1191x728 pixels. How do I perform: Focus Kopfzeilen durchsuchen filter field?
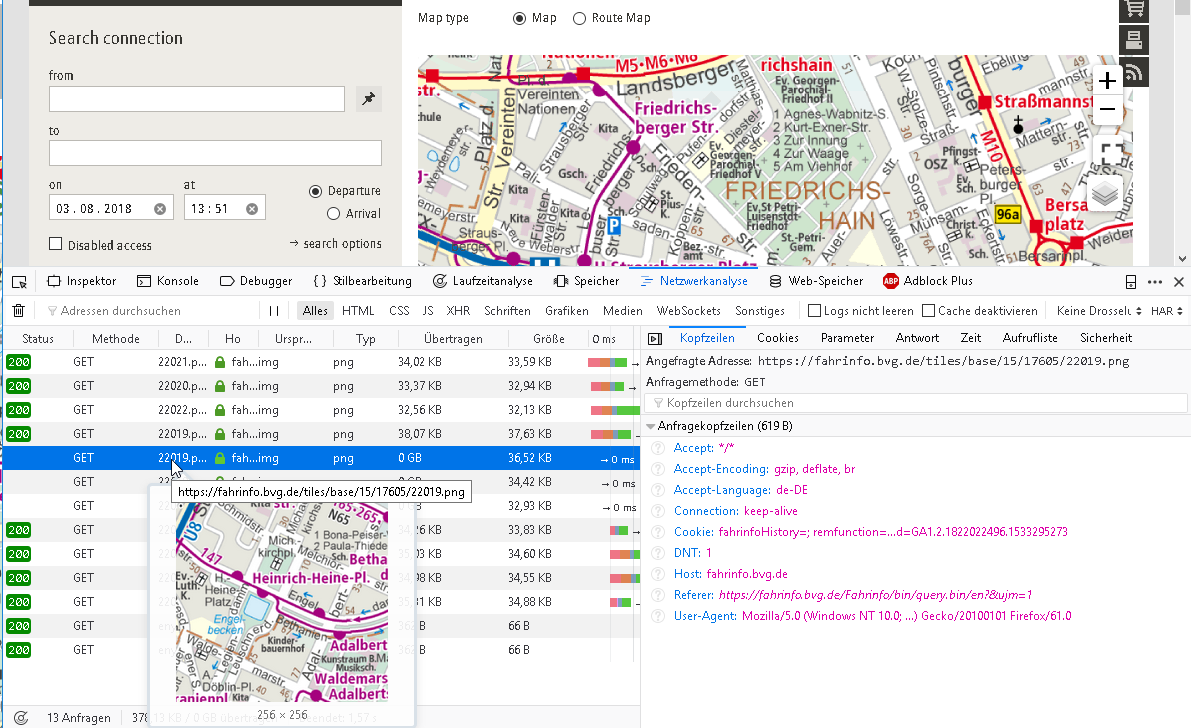click(916, 404)
